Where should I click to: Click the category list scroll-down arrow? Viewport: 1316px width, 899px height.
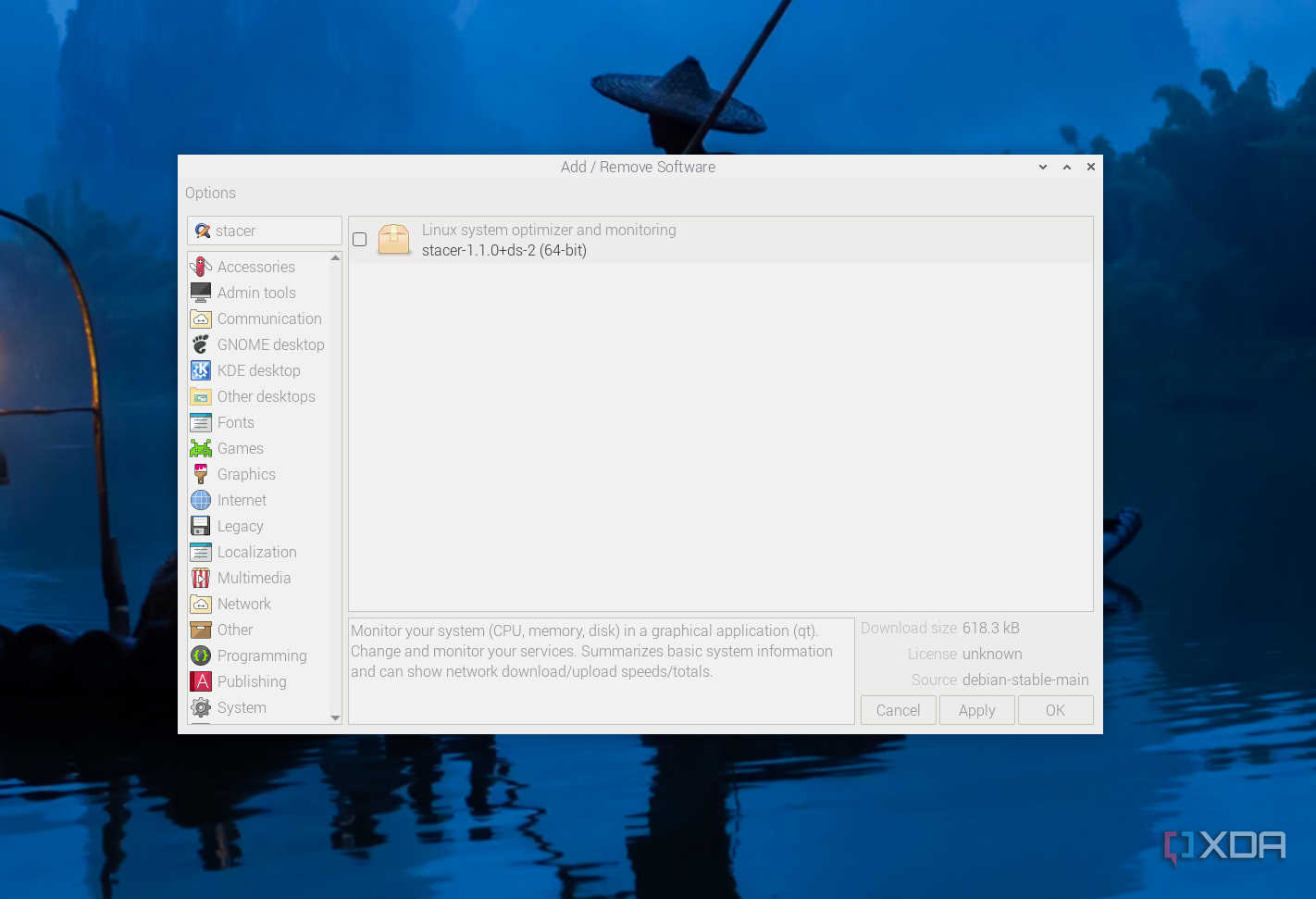(335, 718)
